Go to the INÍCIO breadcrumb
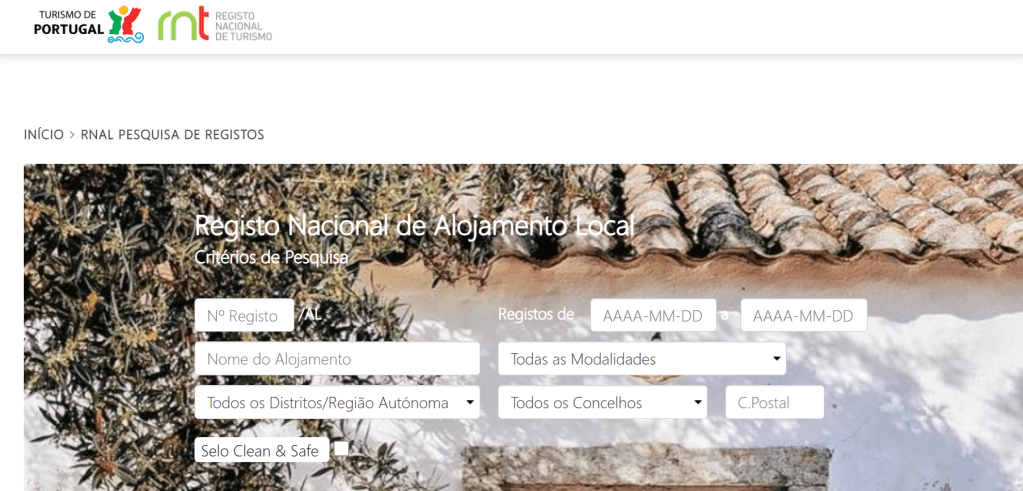1023x491 pixels. click(44, 135)
